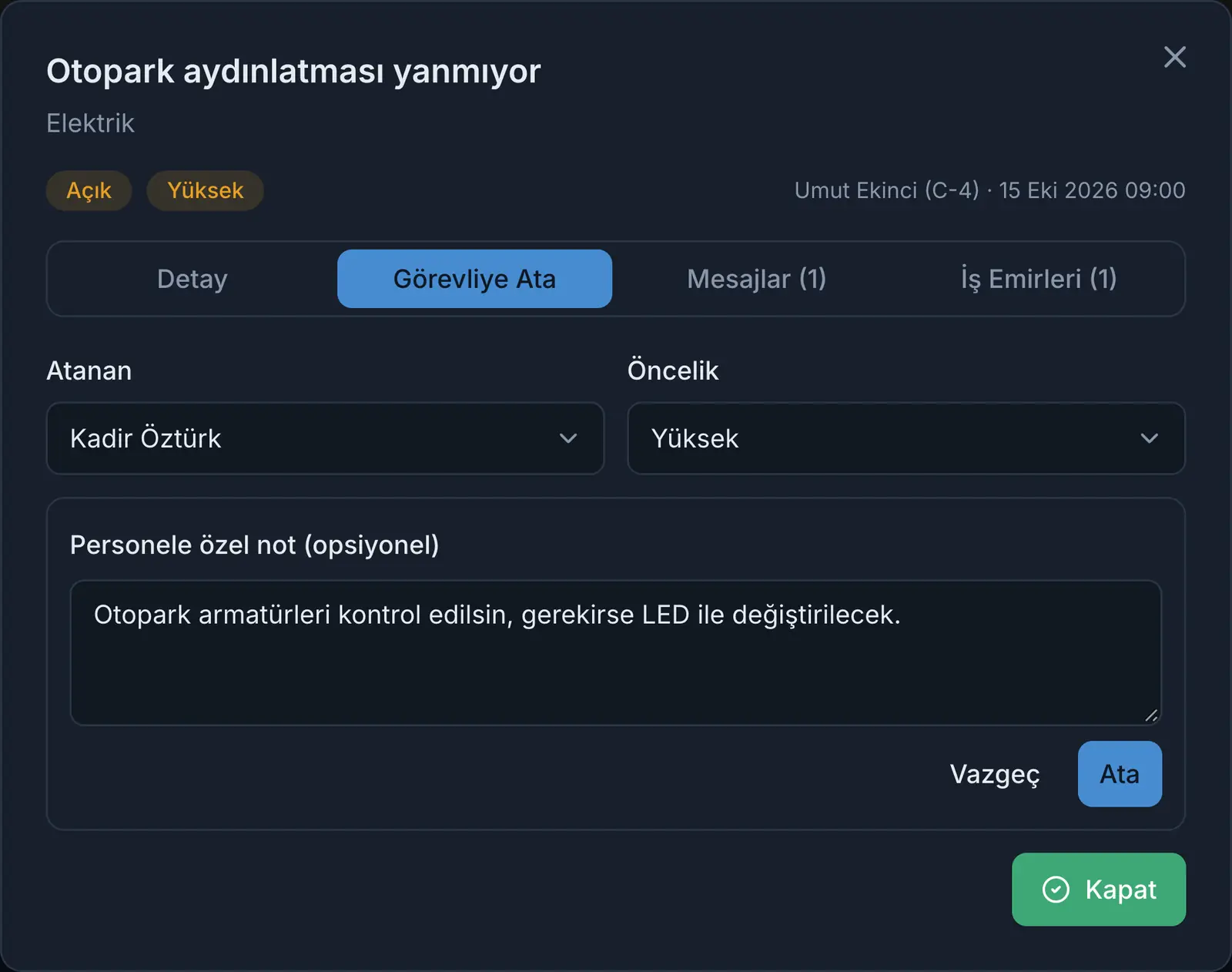Click the reporter text Umut Ekinci (C-4)
Screen dimensions: 1232x972
click(x=886, y=190)
